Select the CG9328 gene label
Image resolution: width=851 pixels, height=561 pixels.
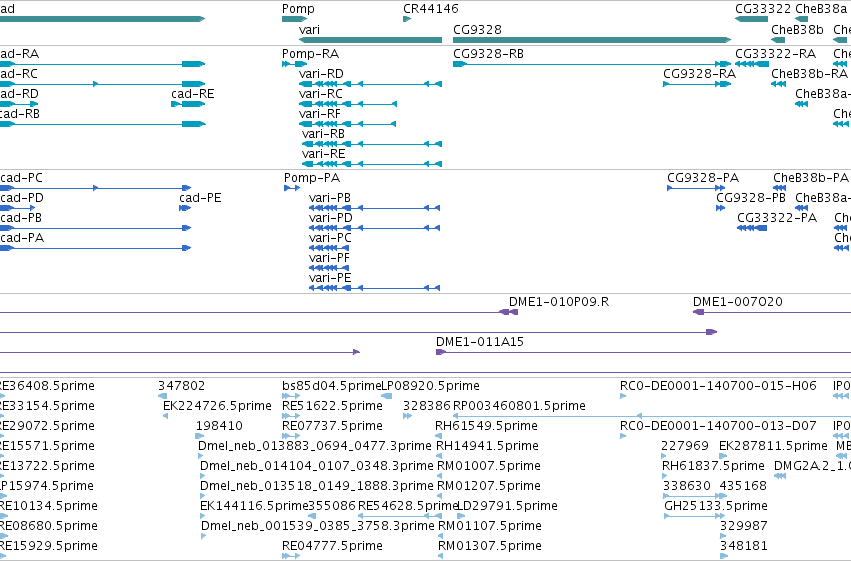pos(477,30)
